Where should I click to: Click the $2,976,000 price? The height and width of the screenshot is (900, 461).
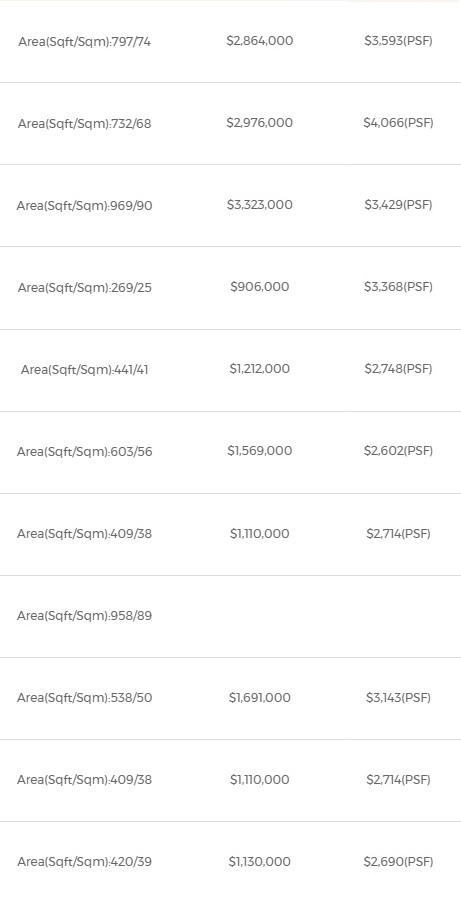click(259, 123)
